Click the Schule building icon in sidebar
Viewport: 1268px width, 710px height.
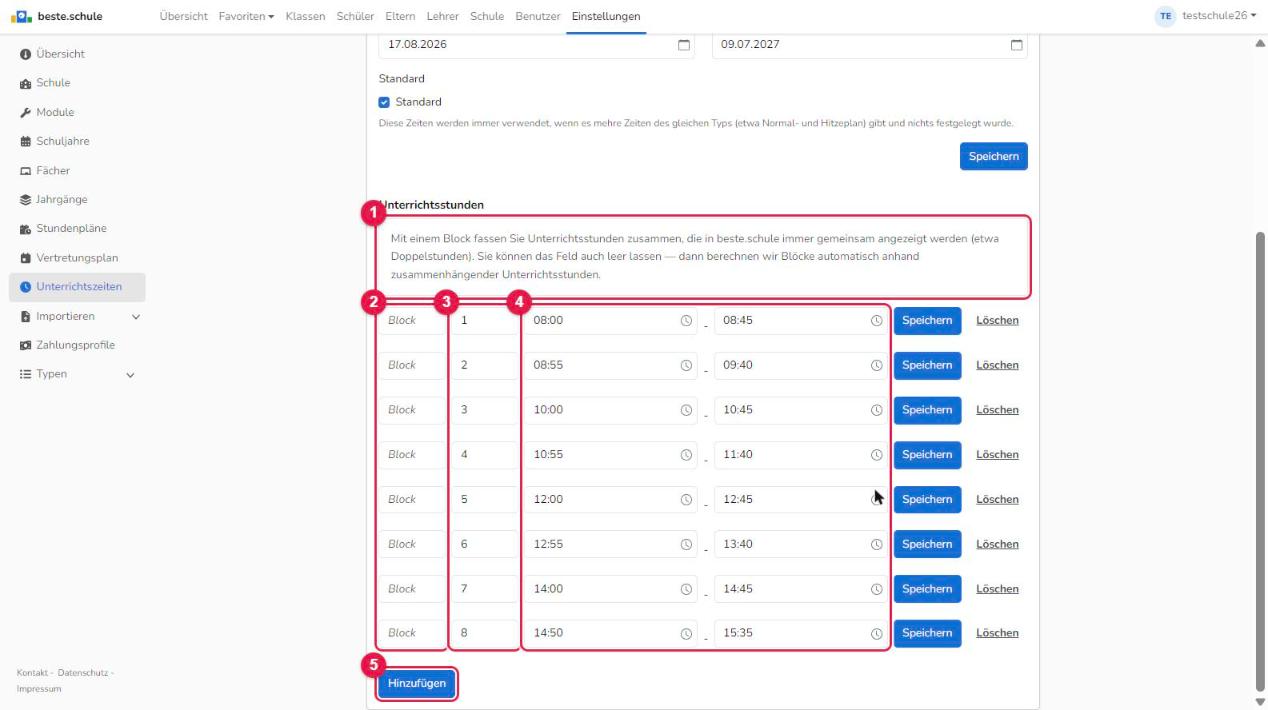tap(25, 83)
